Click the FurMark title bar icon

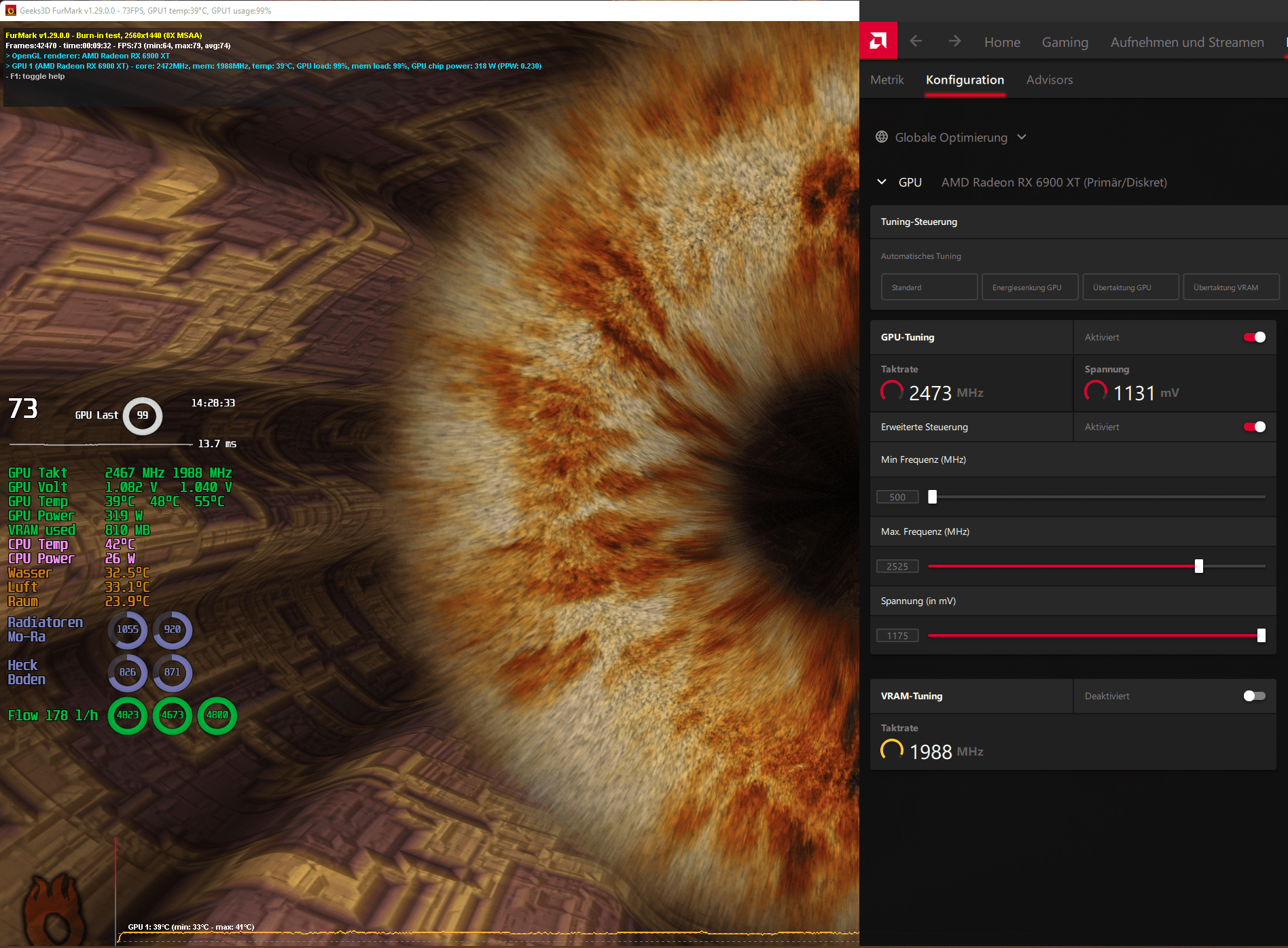[x=10, y=10]
